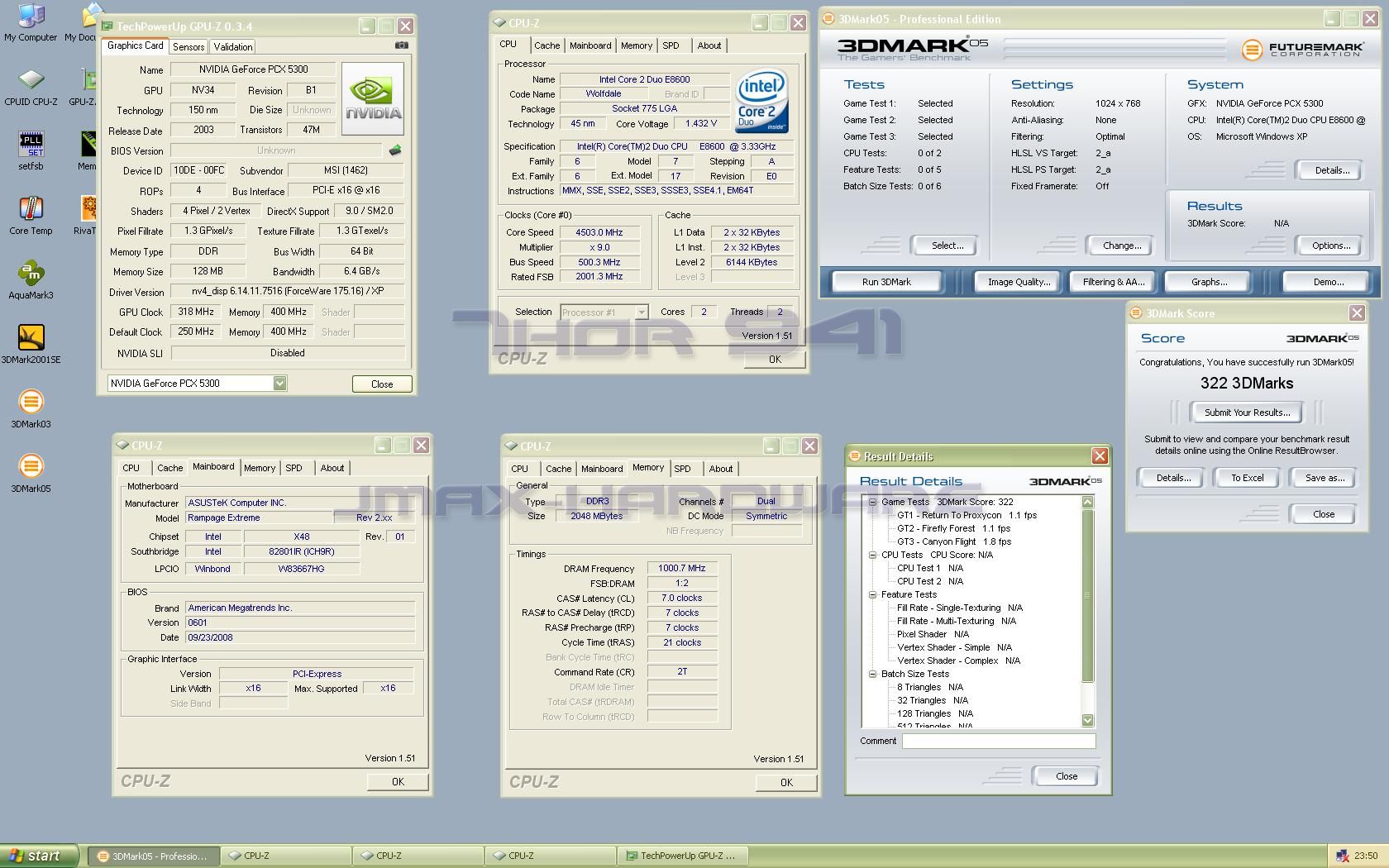Image resolution: width=1389 pixels, height=868 pixels.
Task: Switch to TechPowerUp GPU-Z taskbar button
Action: pos(682,856)
